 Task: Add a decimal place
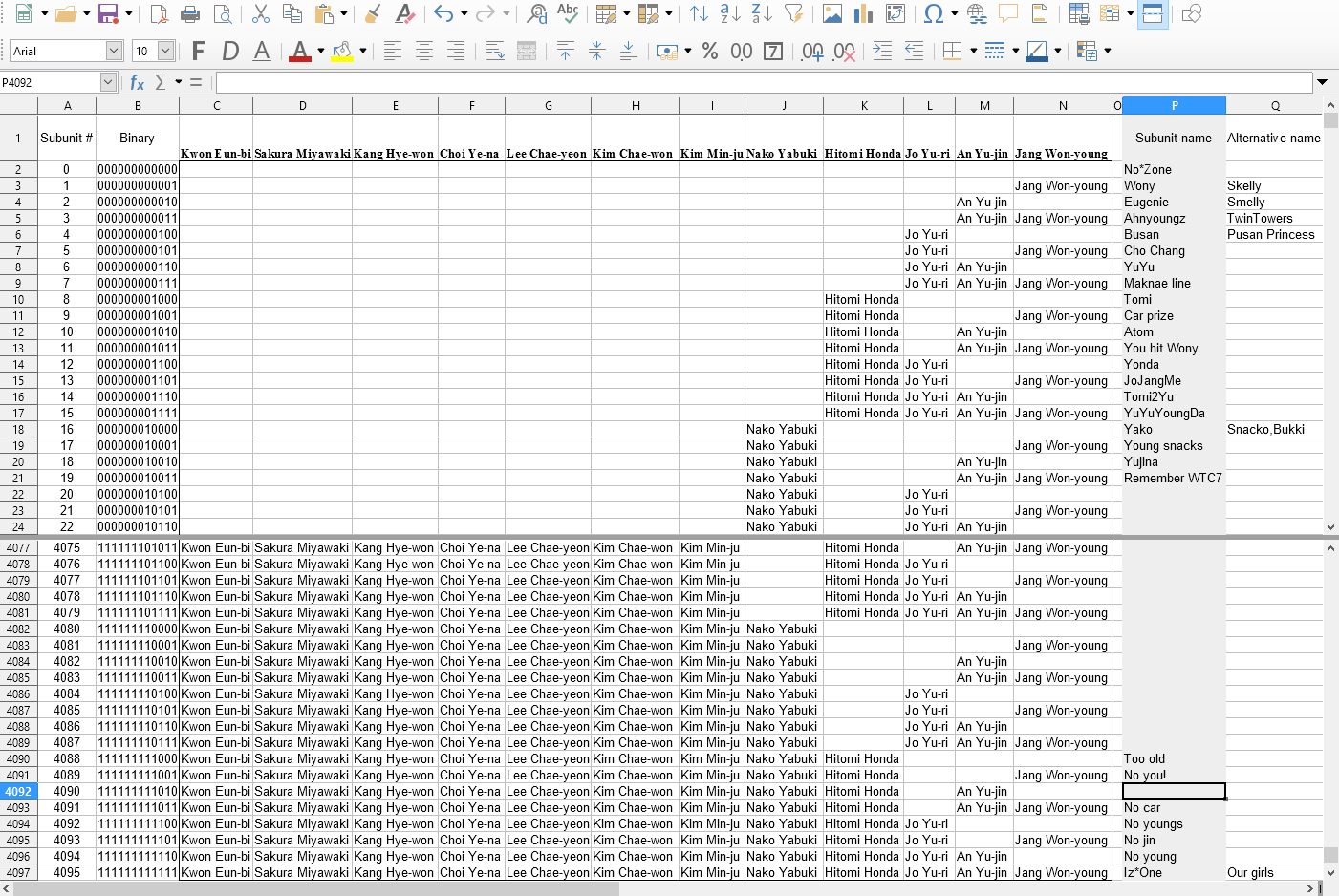pyautogui.click(x=812, y=51)
